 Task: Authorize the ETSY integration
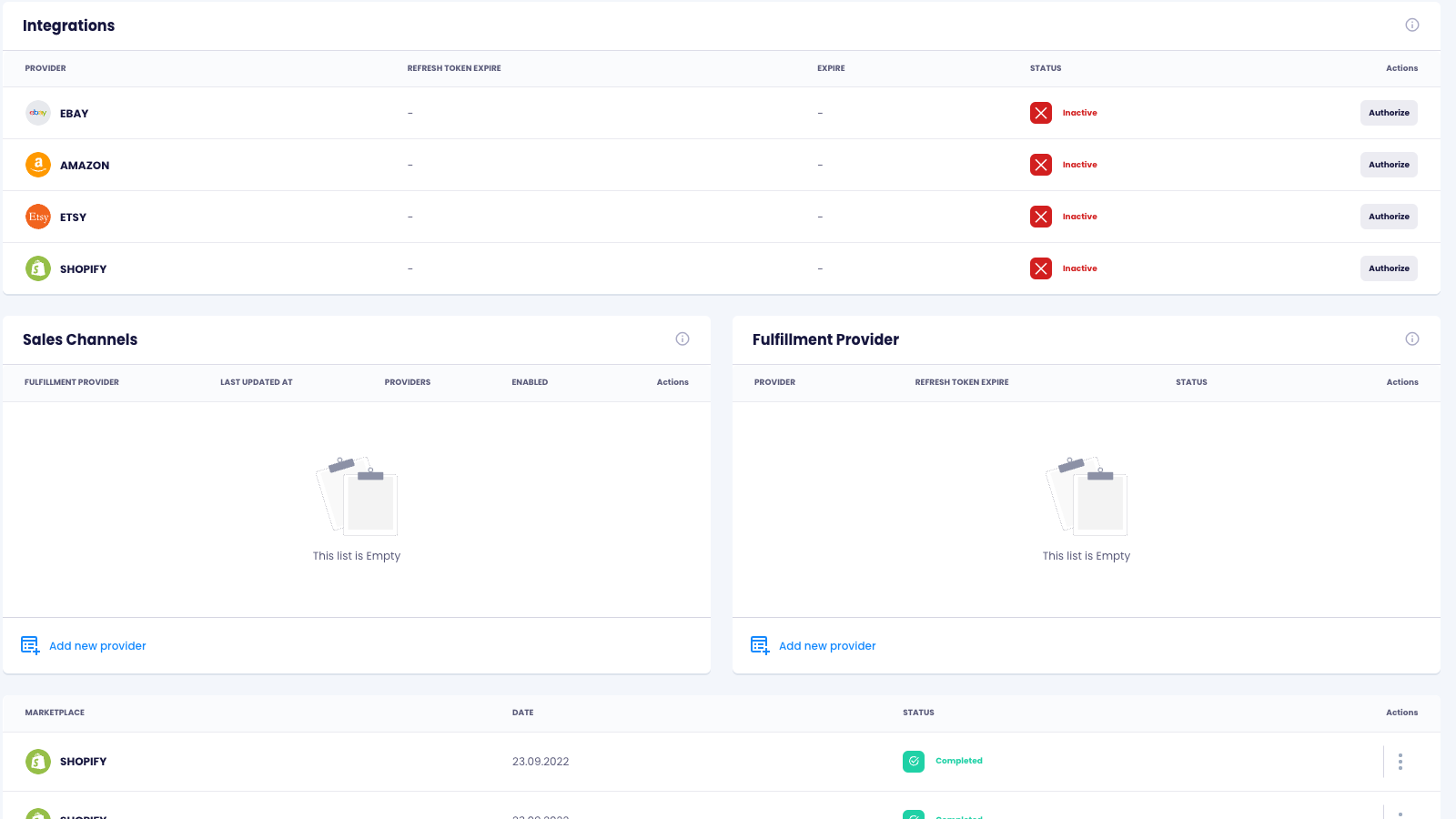(1389, 217)
